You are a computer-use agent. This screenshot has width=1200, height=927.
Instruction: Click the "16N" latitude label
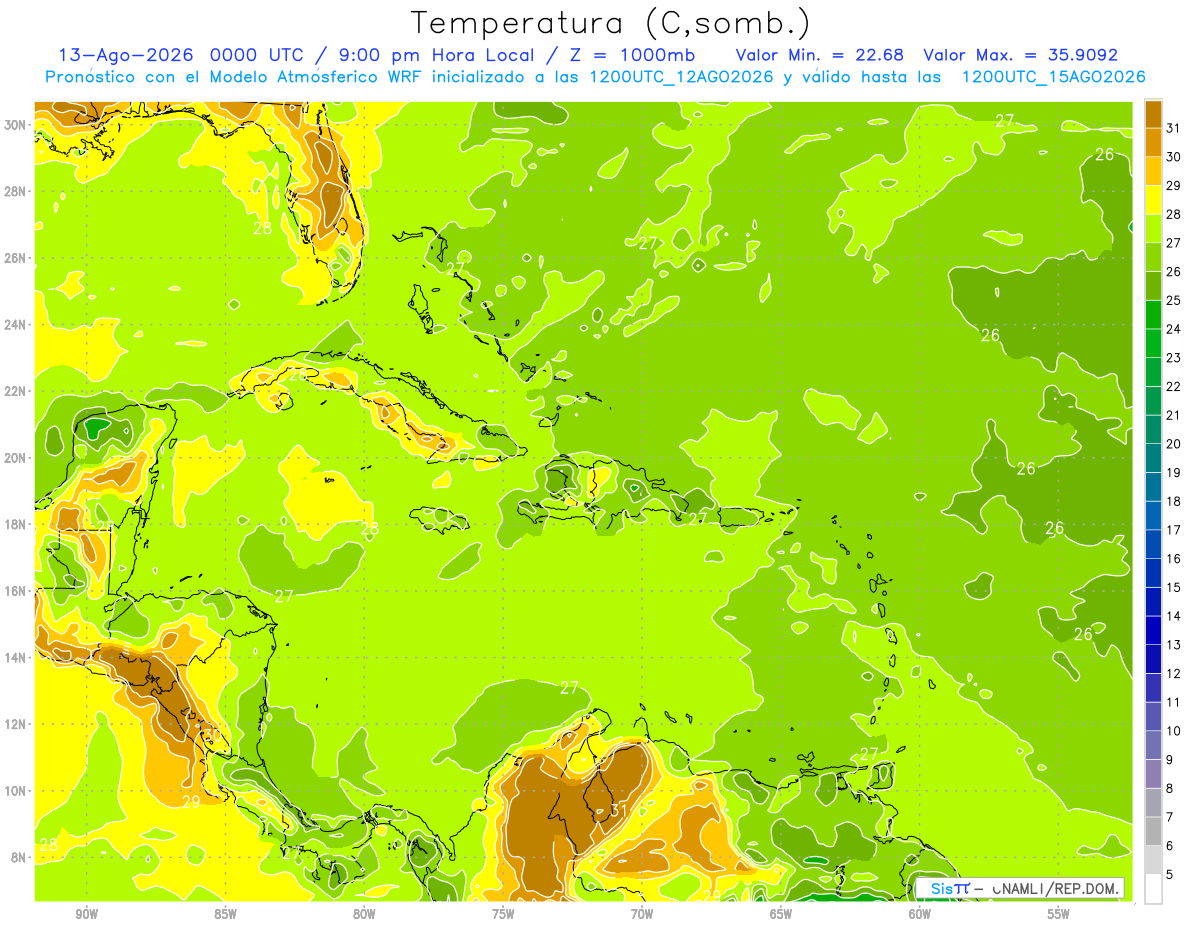point(15,591)
